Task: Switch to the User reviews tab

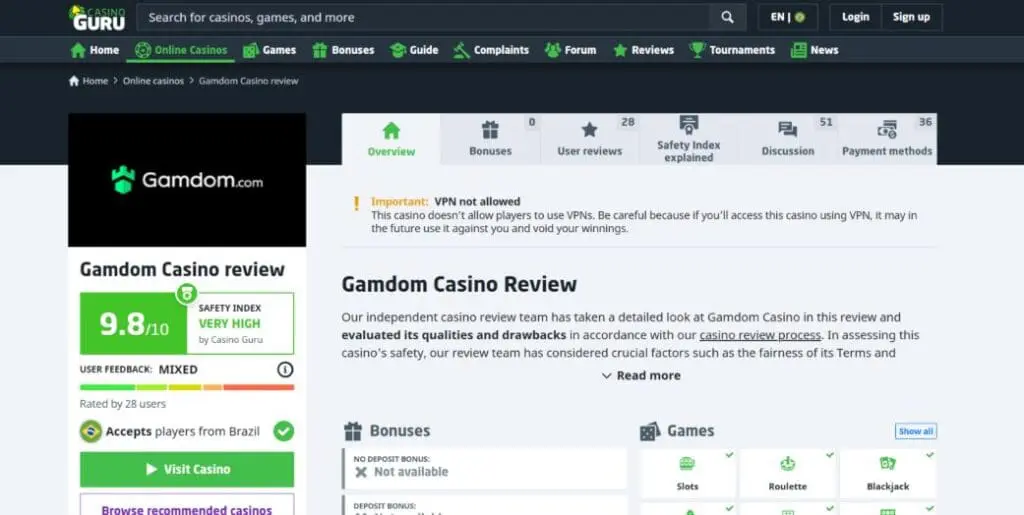Action: [x=589, y=139]
